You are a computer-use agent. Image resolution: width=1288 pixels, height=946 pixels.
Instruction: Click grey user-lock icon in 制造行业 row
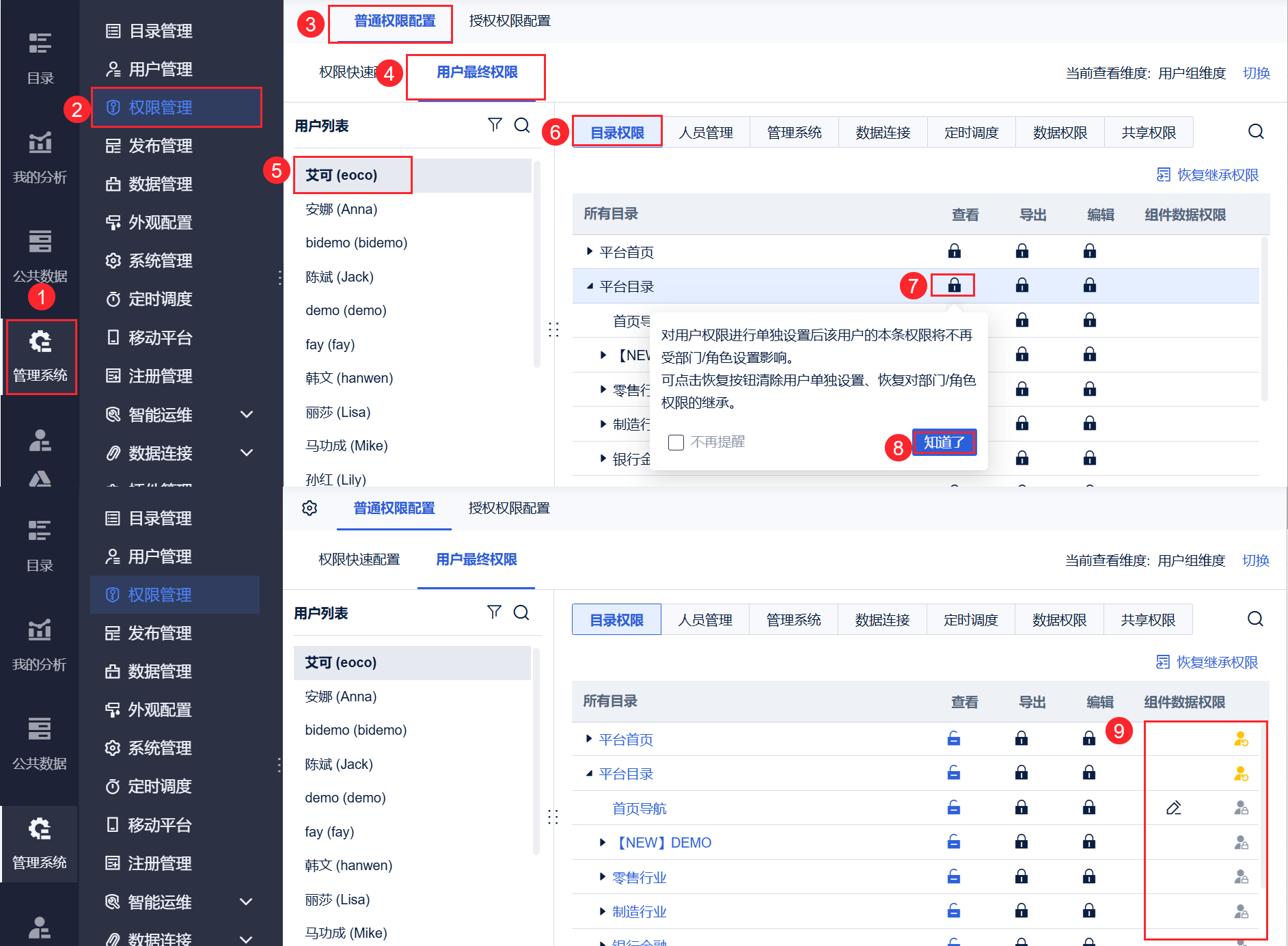tap(1241, 911)
